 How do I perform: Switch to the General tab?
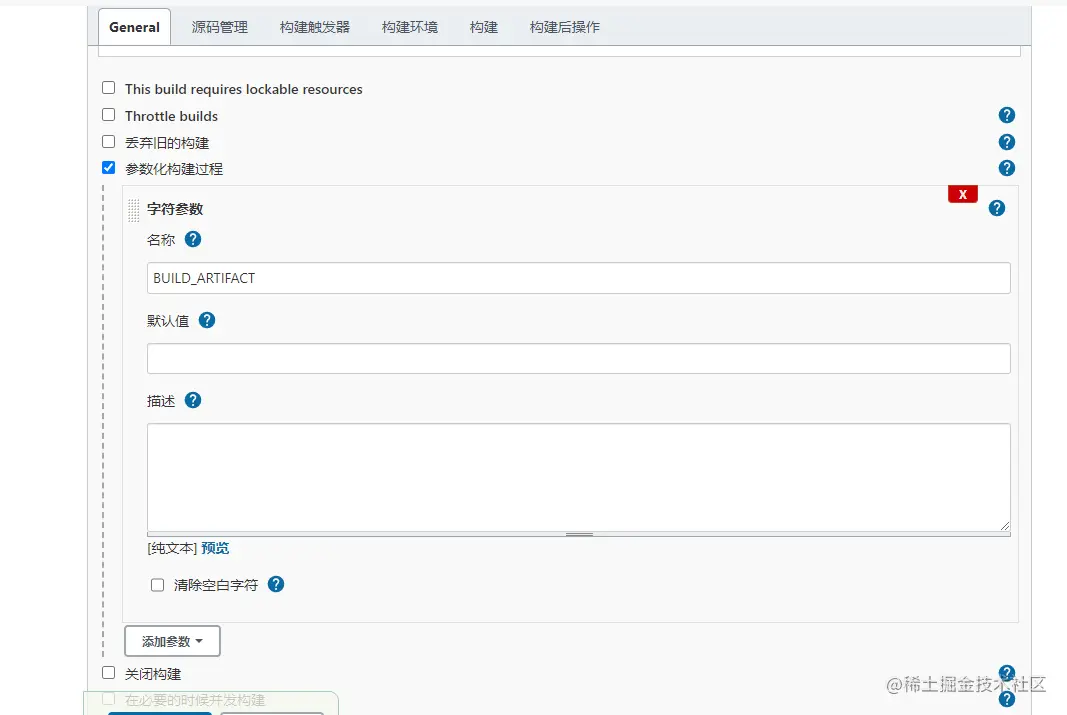(134, 27)
